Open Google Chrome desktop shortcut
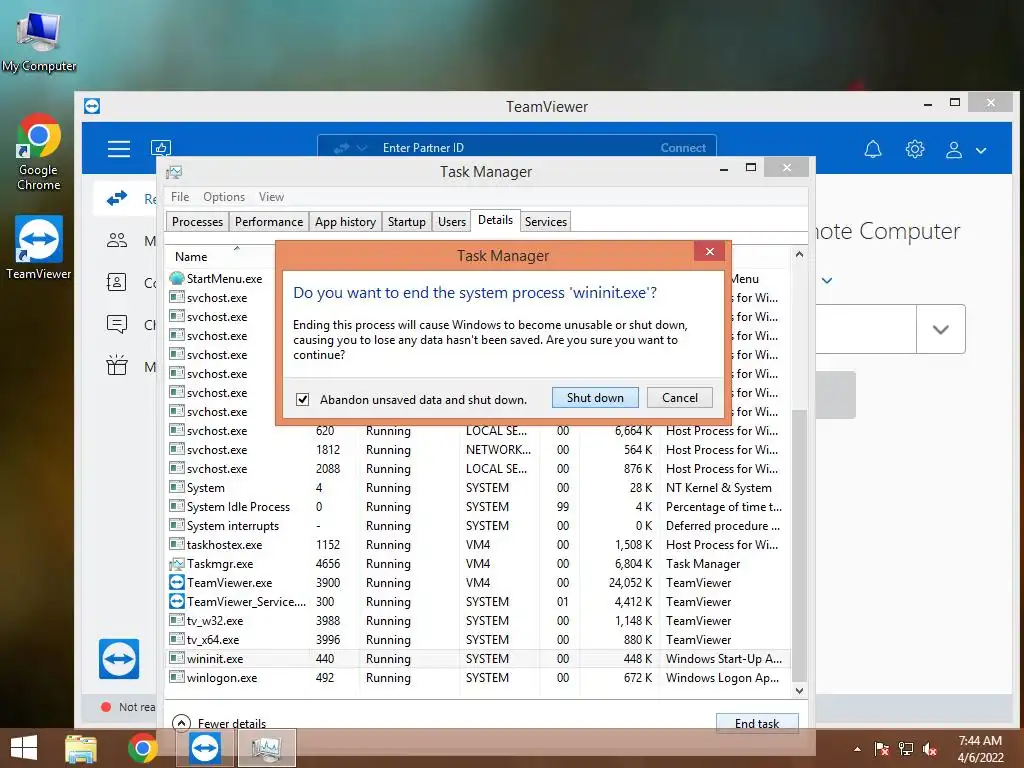Viewport: 1024px width, 768px height. pyautogui.click(x=39, y=152)
